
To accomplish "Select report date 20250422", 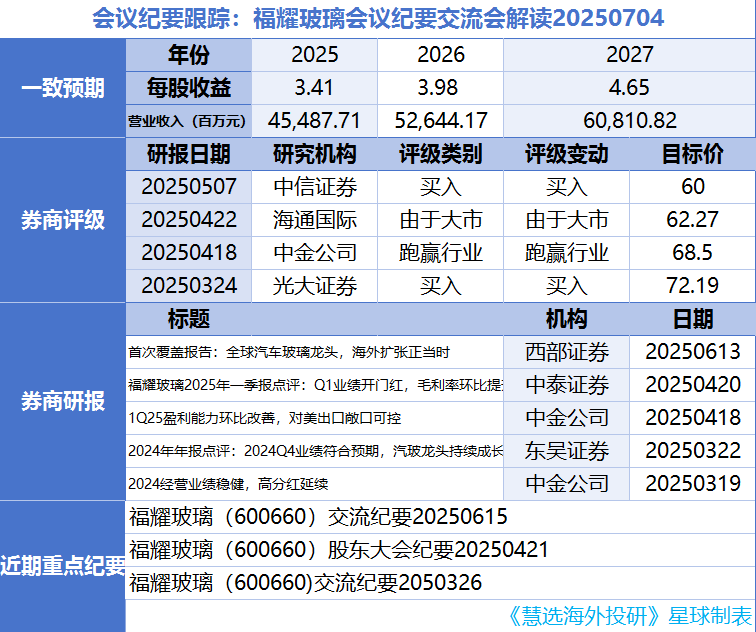I will 189,220.
